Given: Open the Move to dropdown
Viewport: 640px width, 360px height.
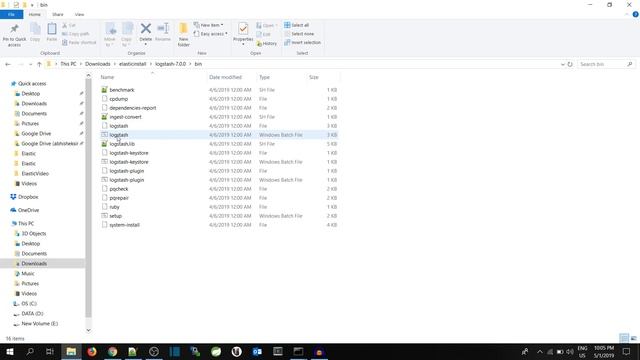Looking at the screenshot, I should coord(110,35).
